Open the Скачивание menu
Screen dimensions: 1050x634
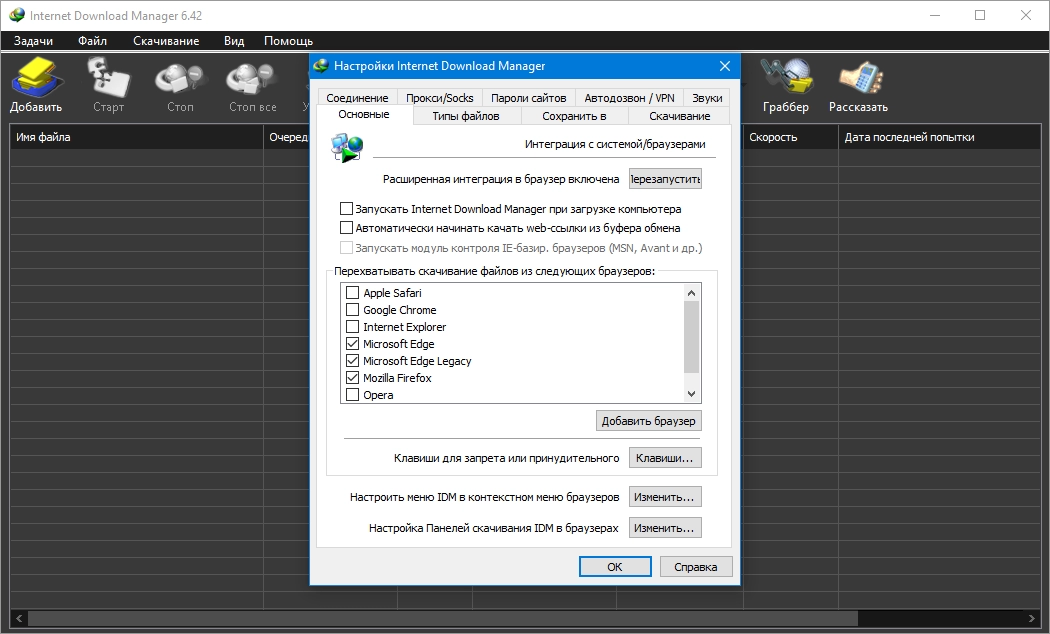pos(166,41)
